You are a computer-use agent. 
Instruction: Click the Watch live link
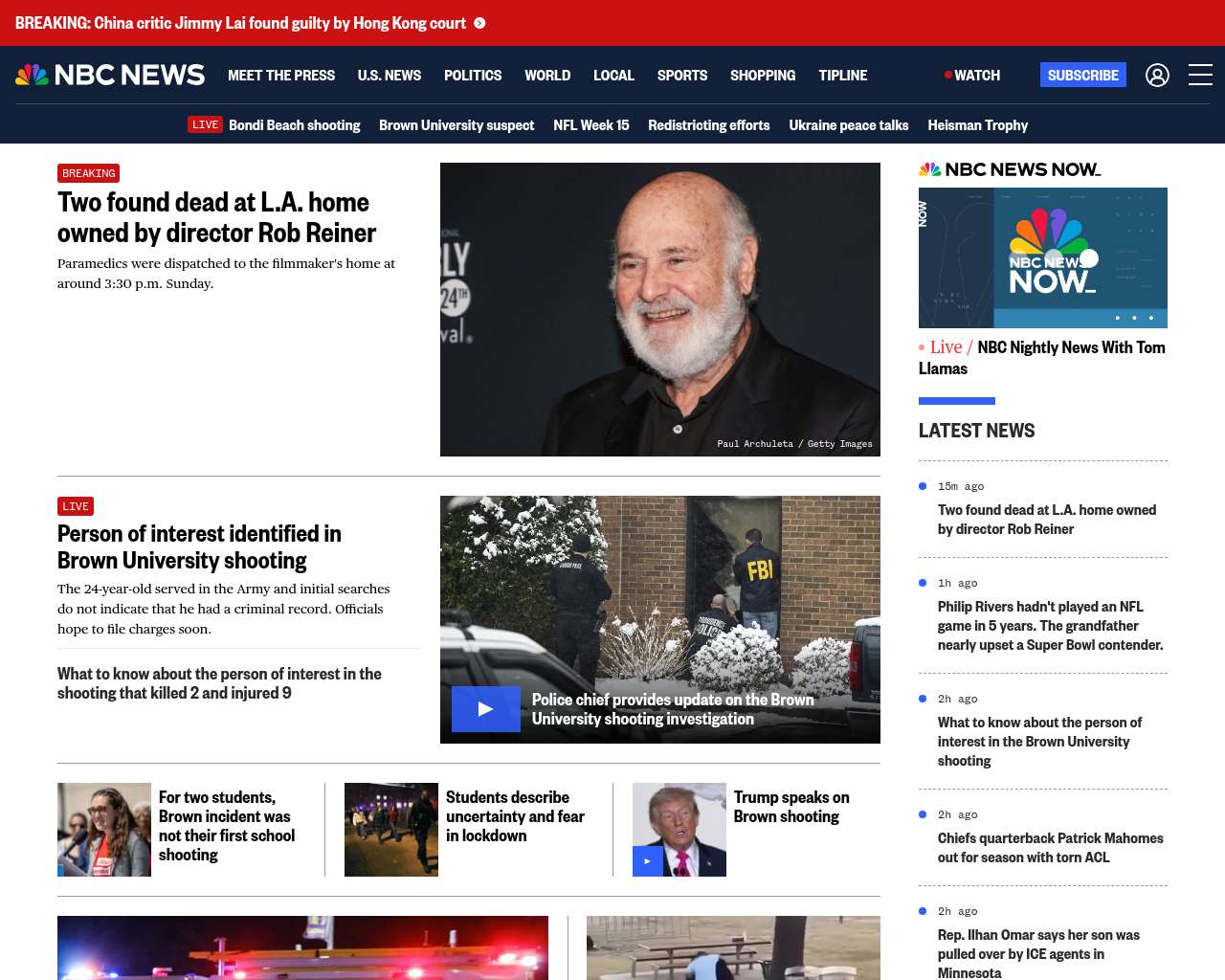pos(972,75)
